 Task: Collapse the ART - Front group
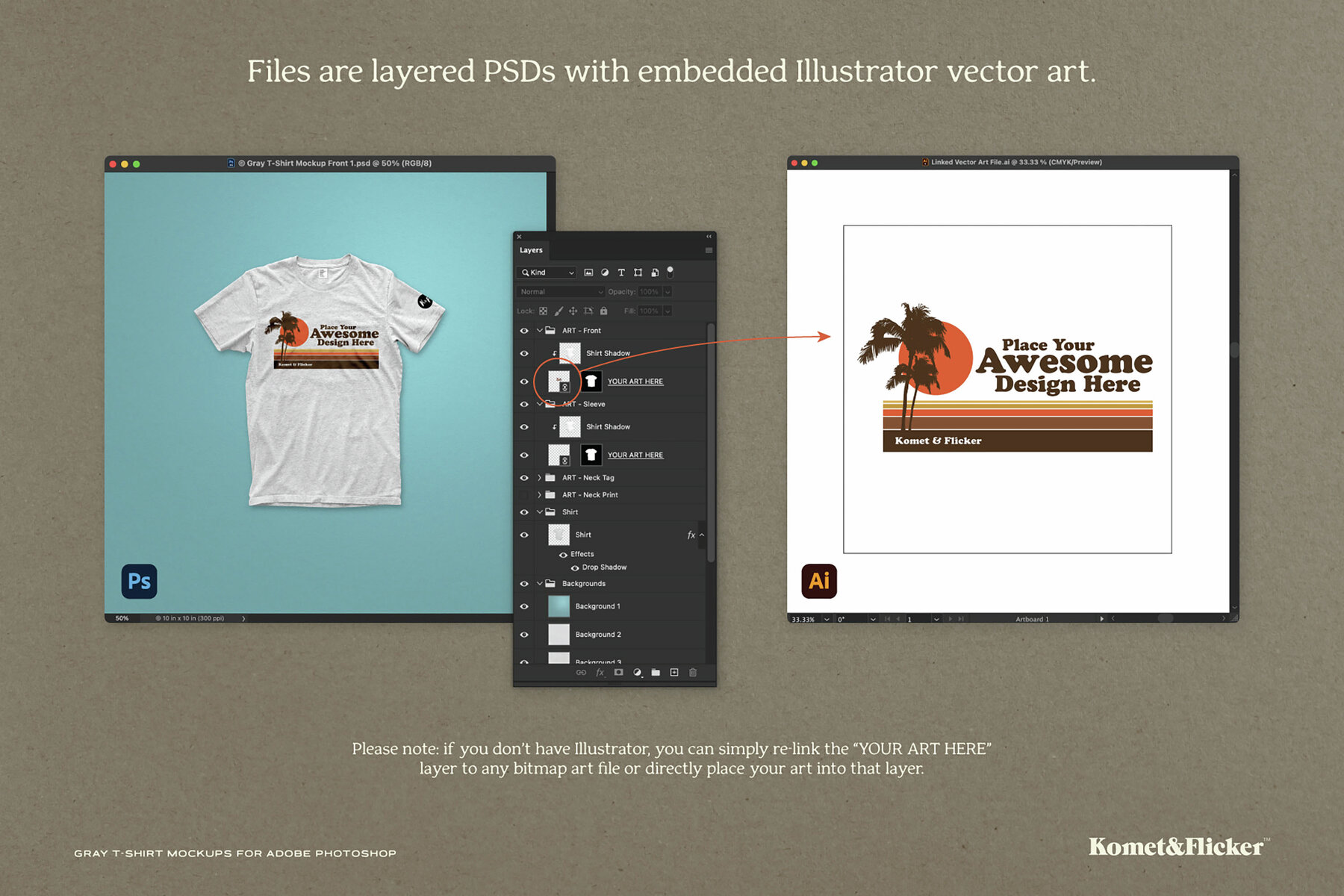click(539, 330)
